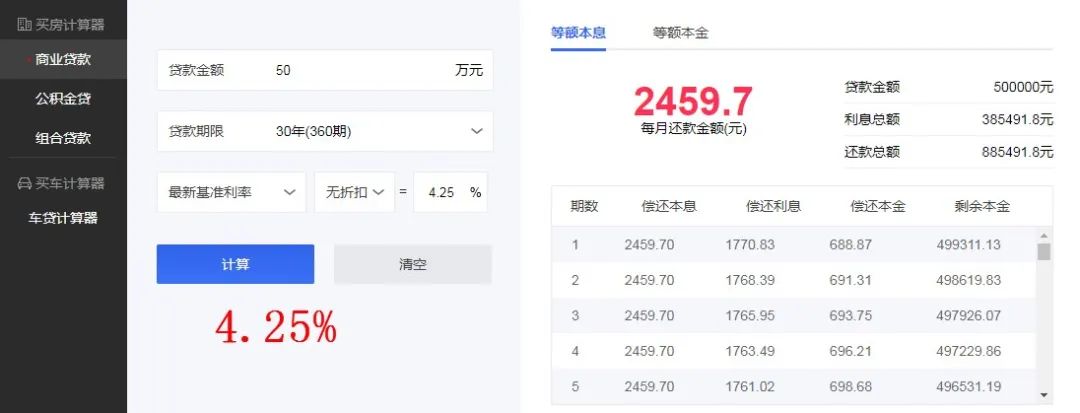Click the car icon beside 买车计算器
Screen dimensions: 1080x413
tap(24, 183)
